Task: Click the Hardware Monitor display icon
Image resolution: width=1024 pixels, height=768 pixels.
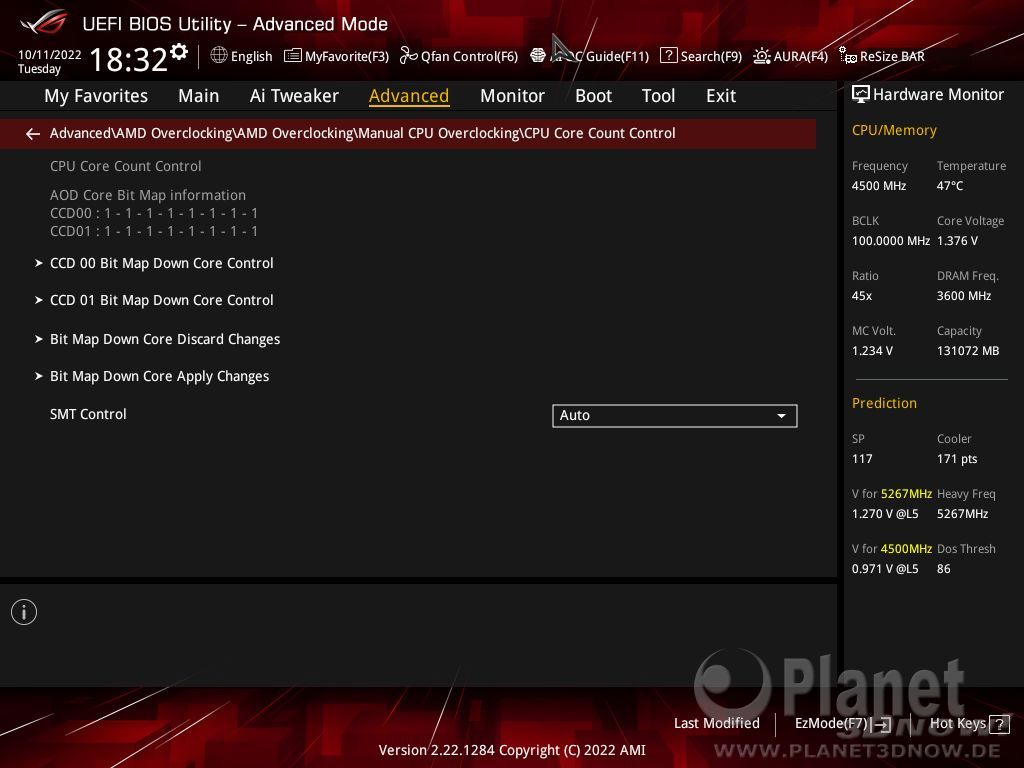Action: click(861, 95)
